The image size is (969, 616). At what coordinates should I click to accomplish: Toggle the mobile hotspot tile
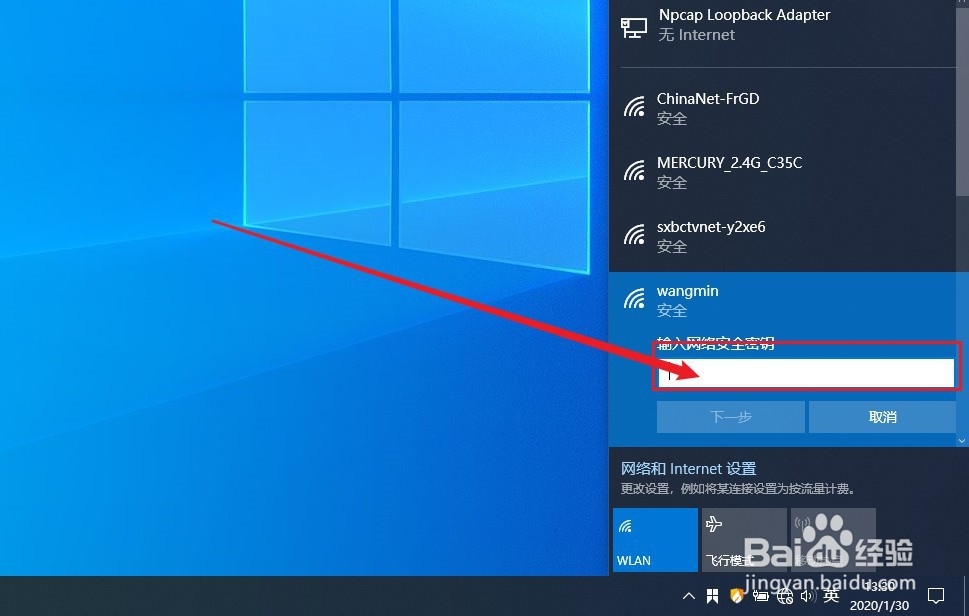click(833, 540)
